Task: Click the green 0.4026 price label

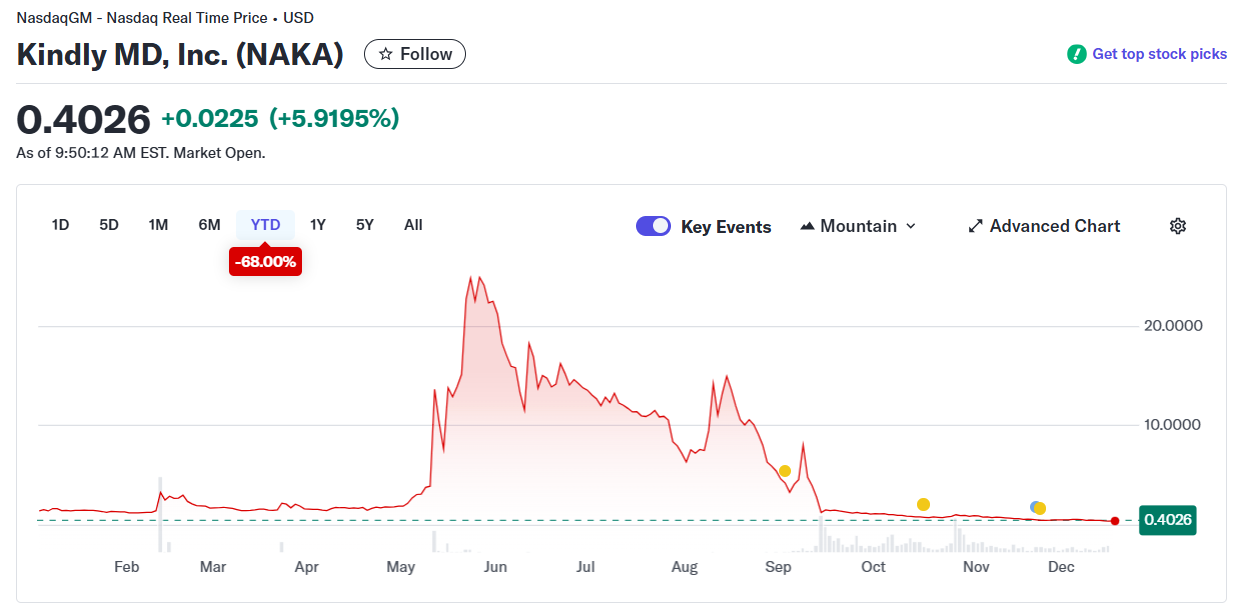Action: [x=1167, y=520]
